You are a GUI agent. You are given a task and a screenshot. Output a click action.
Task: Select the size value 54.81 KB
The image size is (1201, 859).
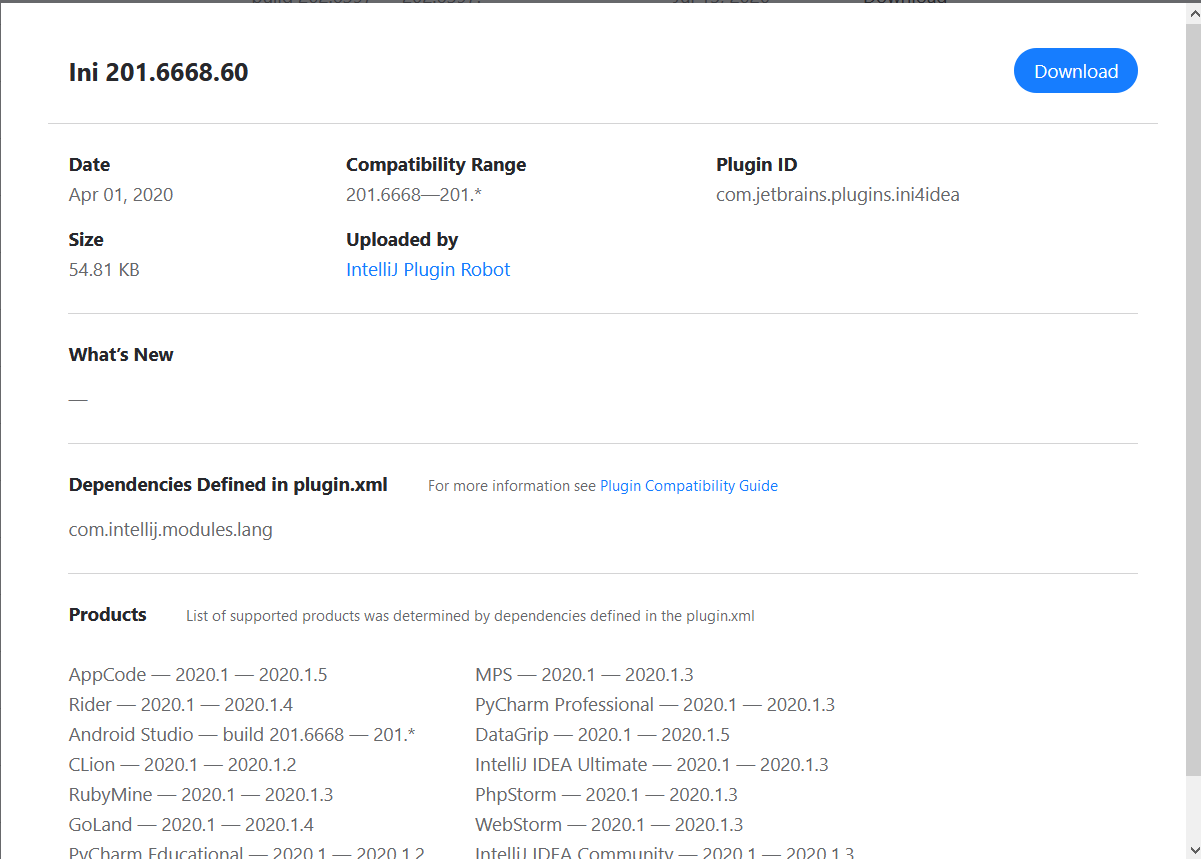[104, 270]
